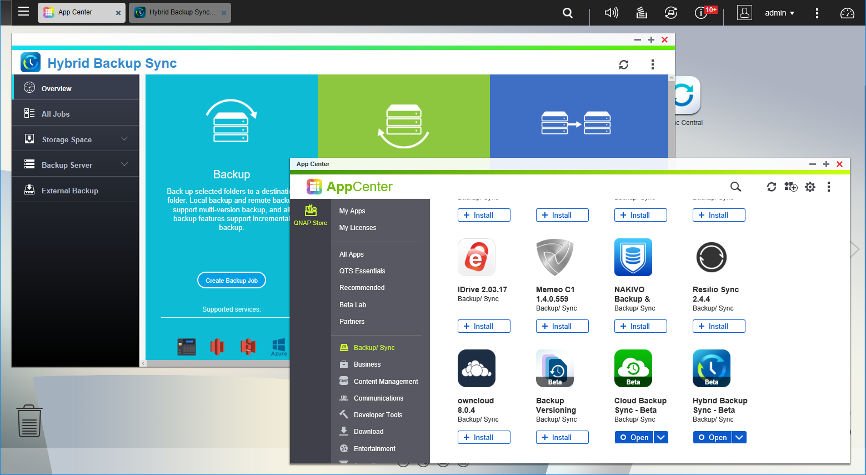The image size is (866, 475).
Task: Switch to the App Center taskbar tab
Action: pos(82,12)
